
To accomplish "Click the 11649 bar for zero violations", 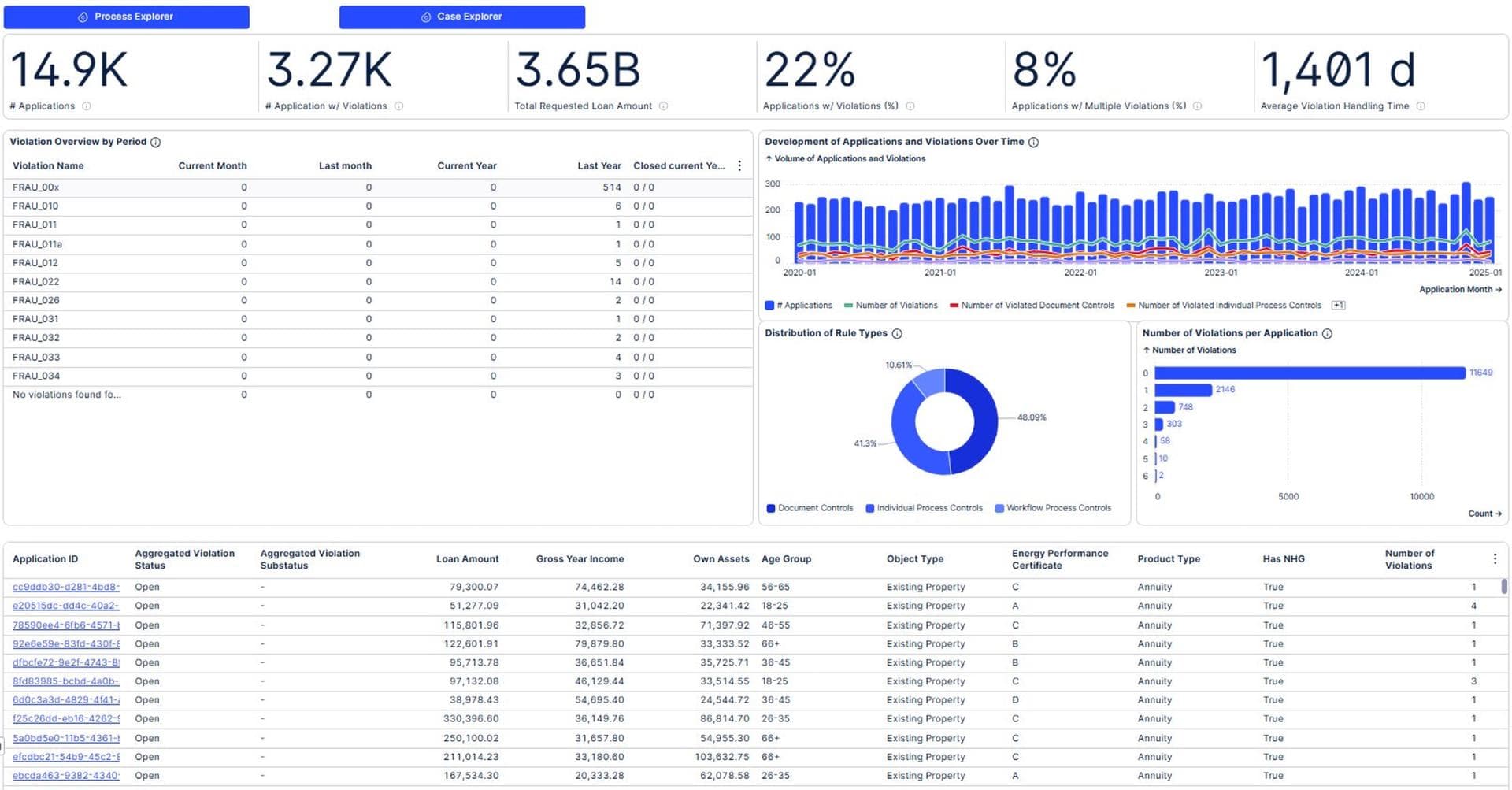I will coord(1310,373).
